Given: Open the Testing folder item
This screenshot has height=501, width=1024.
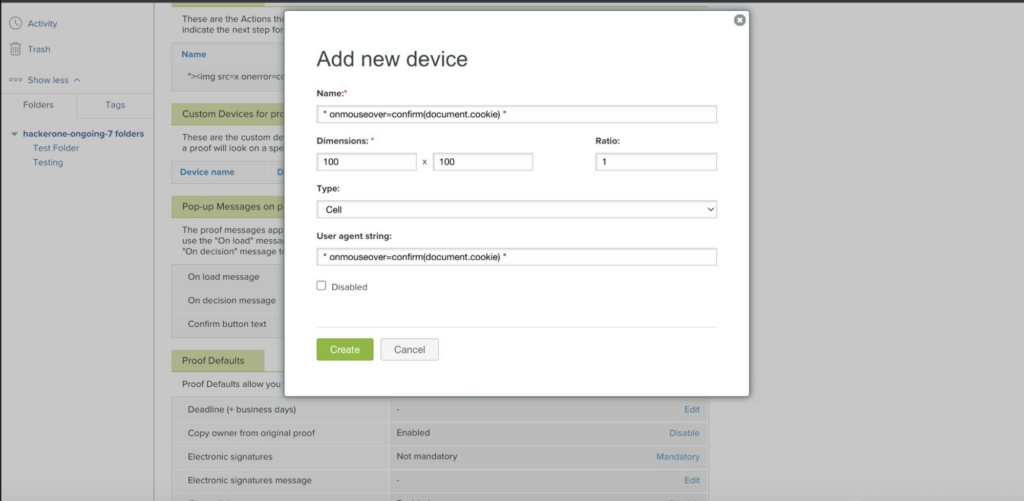Looking at the screenshot, I should tap(48, 162).
